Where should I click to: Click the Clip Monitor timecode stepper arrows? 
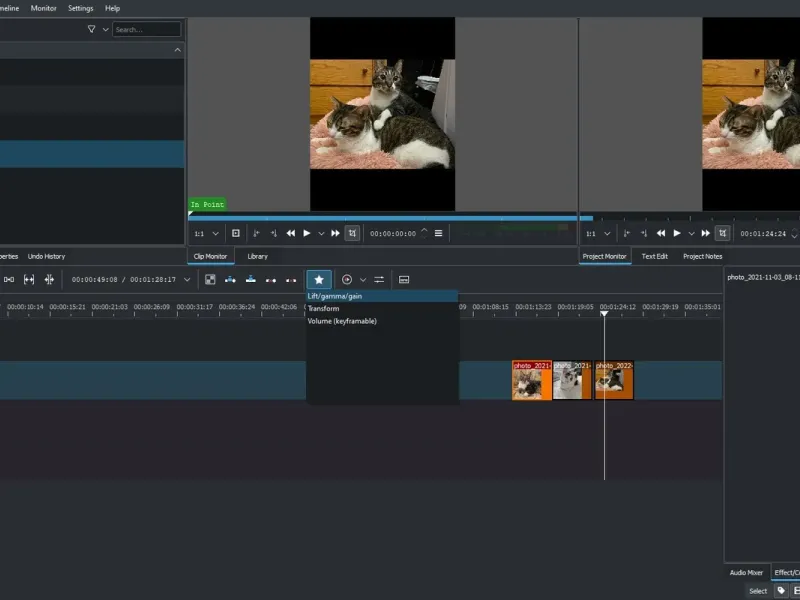pyautogui.click(x=424, y=233)
